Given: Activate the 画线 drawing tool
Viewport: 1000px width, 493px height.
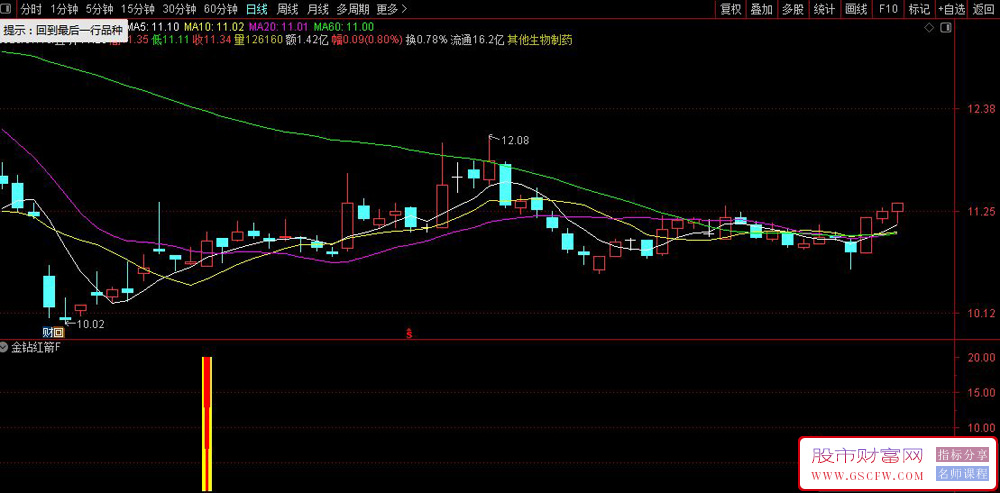Looking at the screenshot, I should pos(857,9).
